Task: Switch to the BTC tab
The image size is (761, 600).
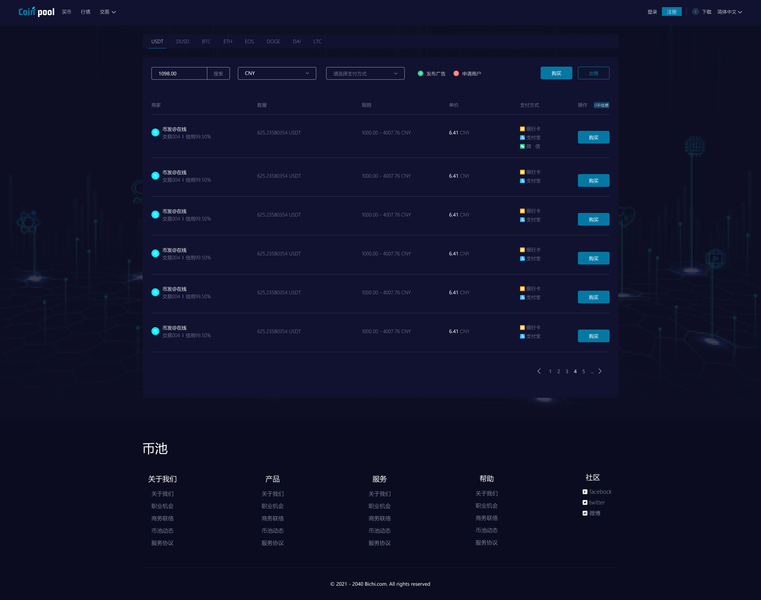Action: [206, 41]
